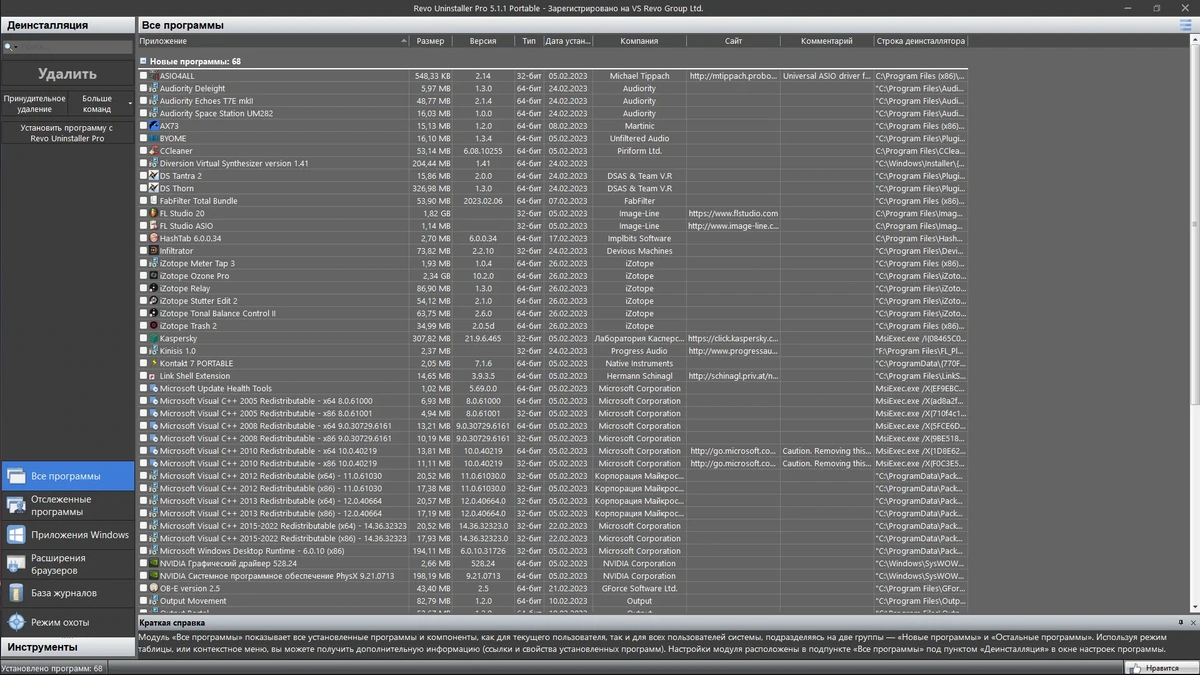Click the ASIO4ALL program icon
Image resolution: width=1200 pixels, height=675 pixels.
[153, 76]
